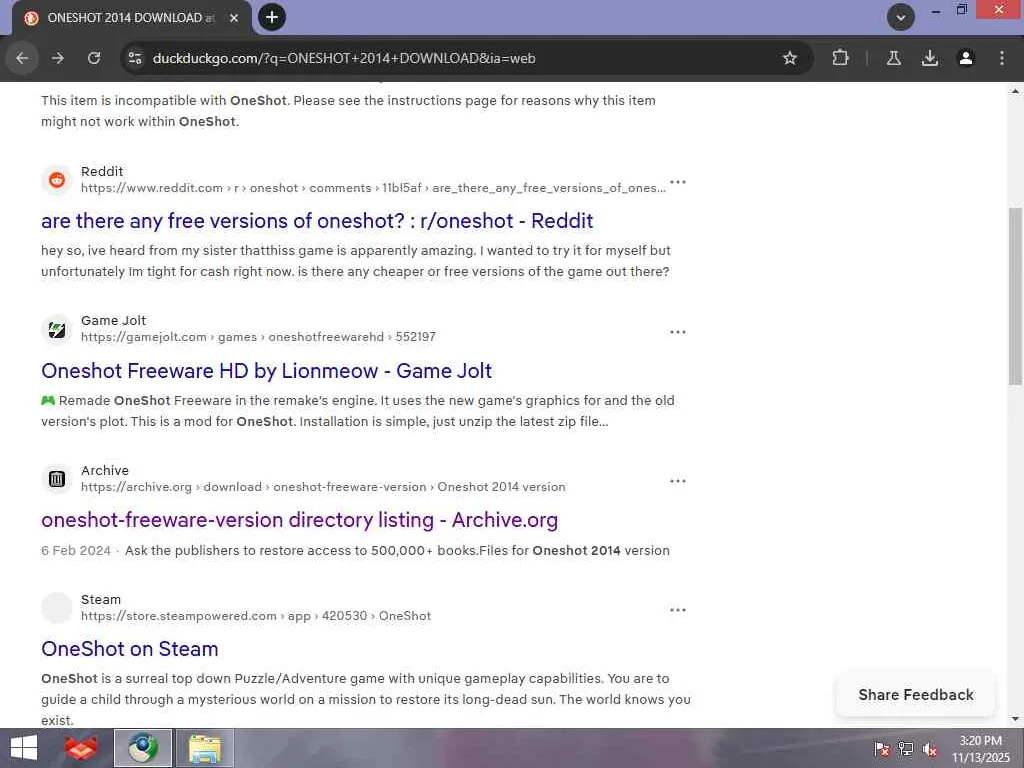1024x768 pixels.
Task: Click the archive.org result URL
Action: (x=323, y=487)
